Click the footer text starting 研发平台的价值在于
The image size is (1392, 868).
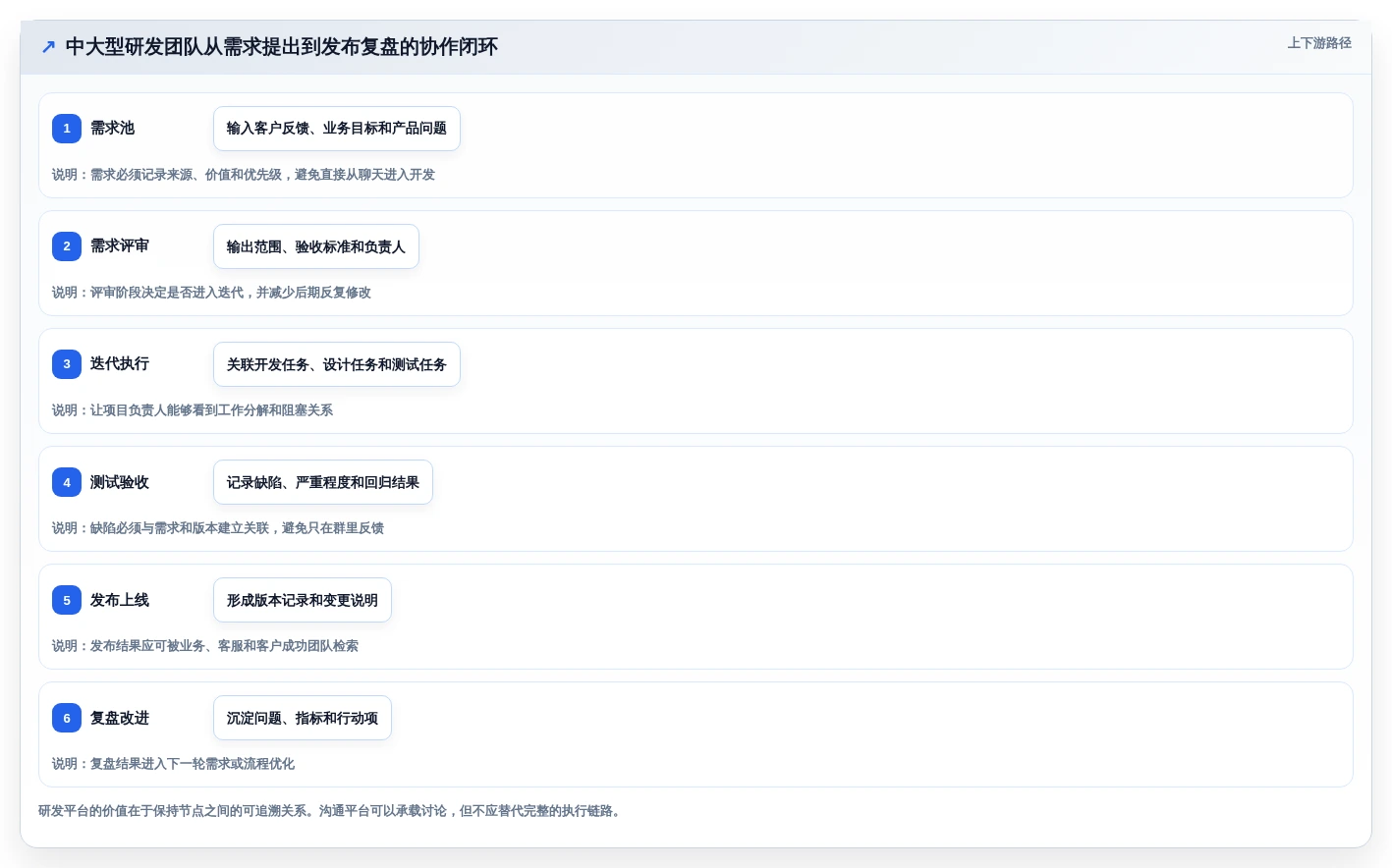point(332,811)
